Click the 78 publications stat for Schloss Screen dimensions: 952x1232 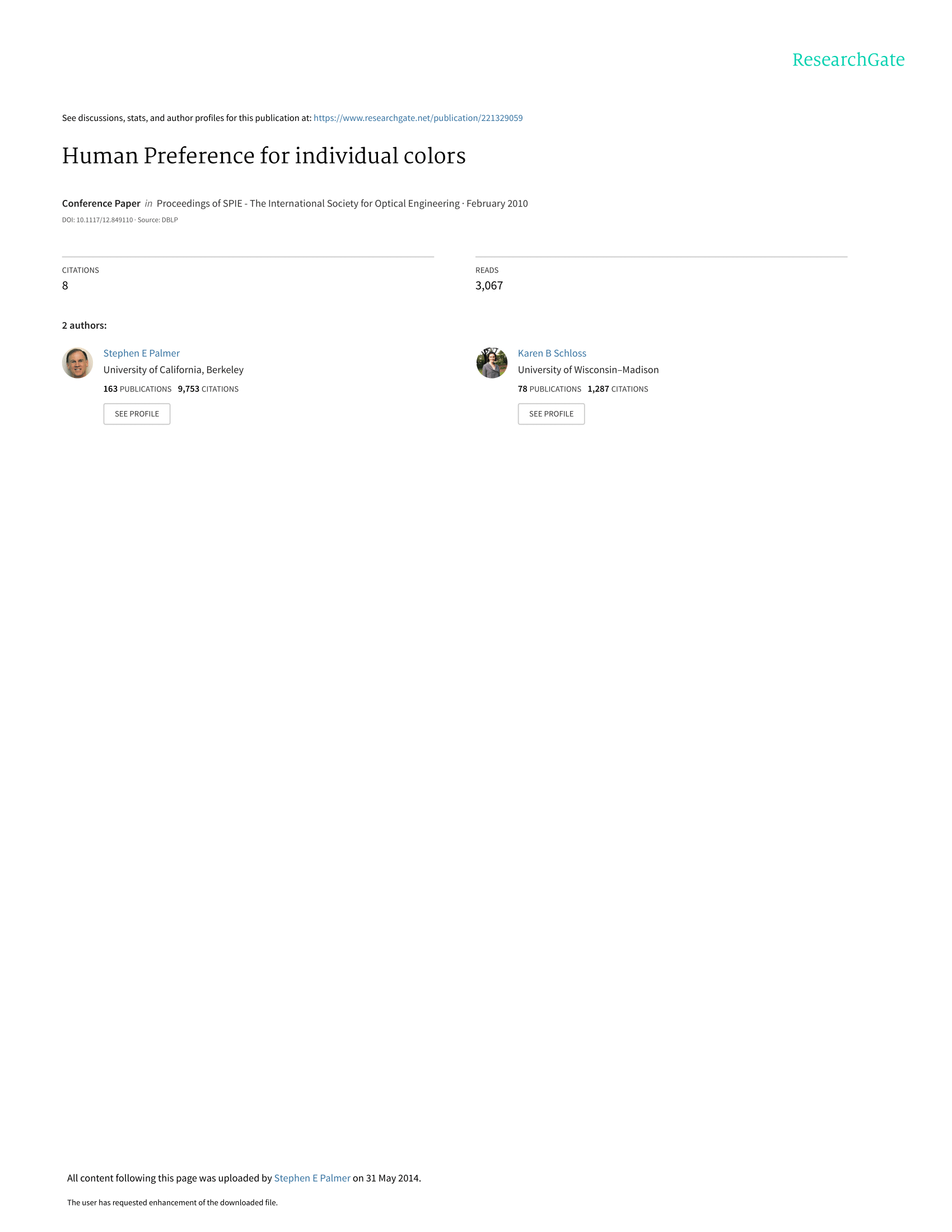(549, 389)
